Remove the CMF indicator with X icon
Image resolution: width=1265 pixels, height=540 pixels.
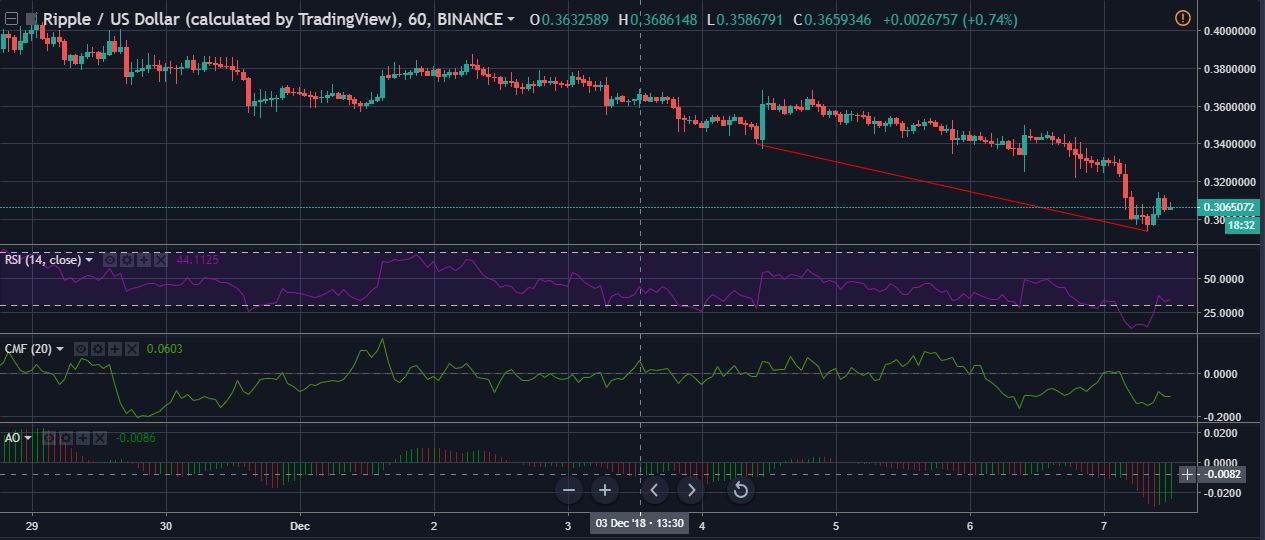pyautogui.click(x=131, y=349)
